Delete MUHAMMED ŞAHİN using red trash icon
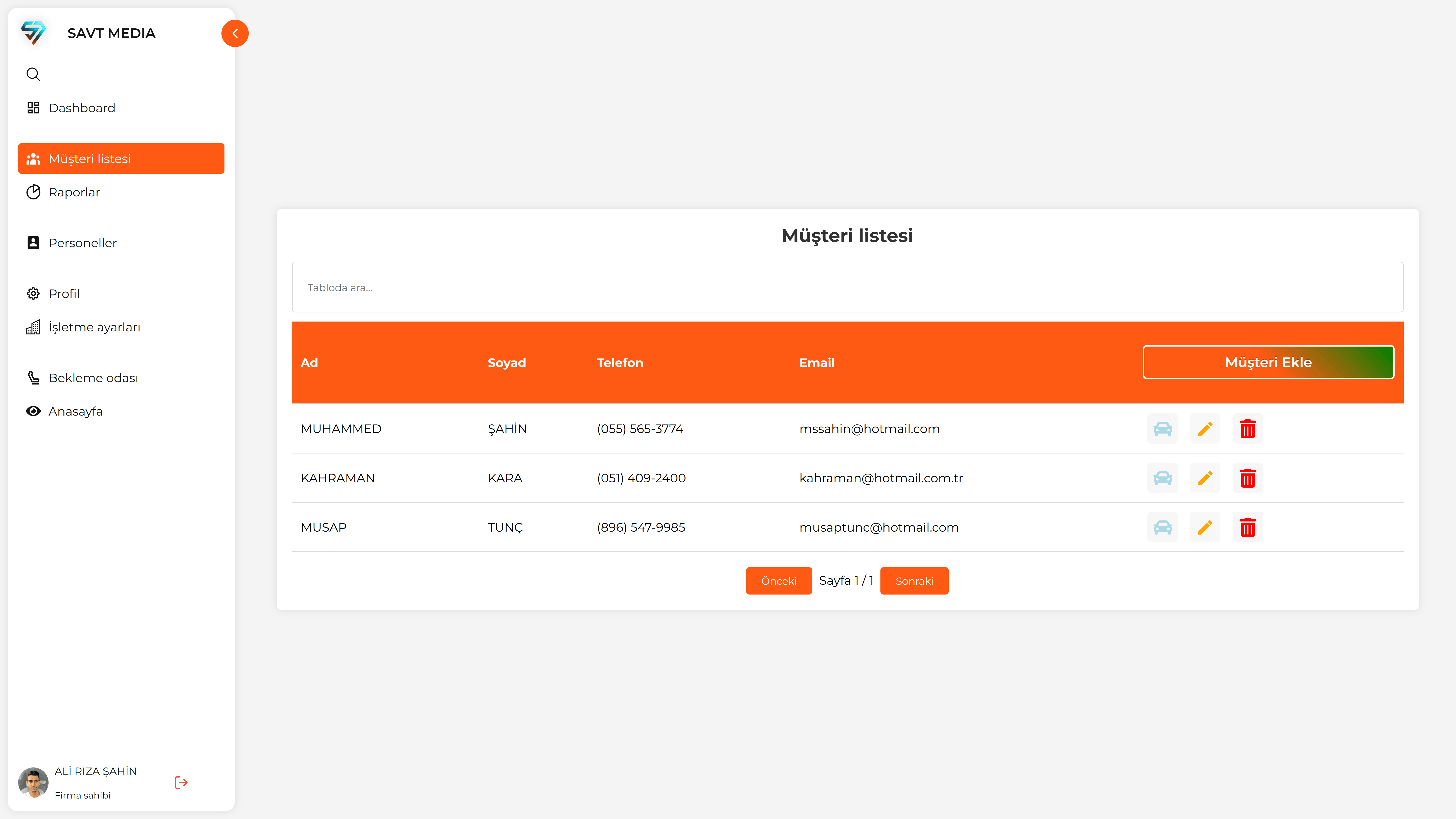 pos(1247,428)
